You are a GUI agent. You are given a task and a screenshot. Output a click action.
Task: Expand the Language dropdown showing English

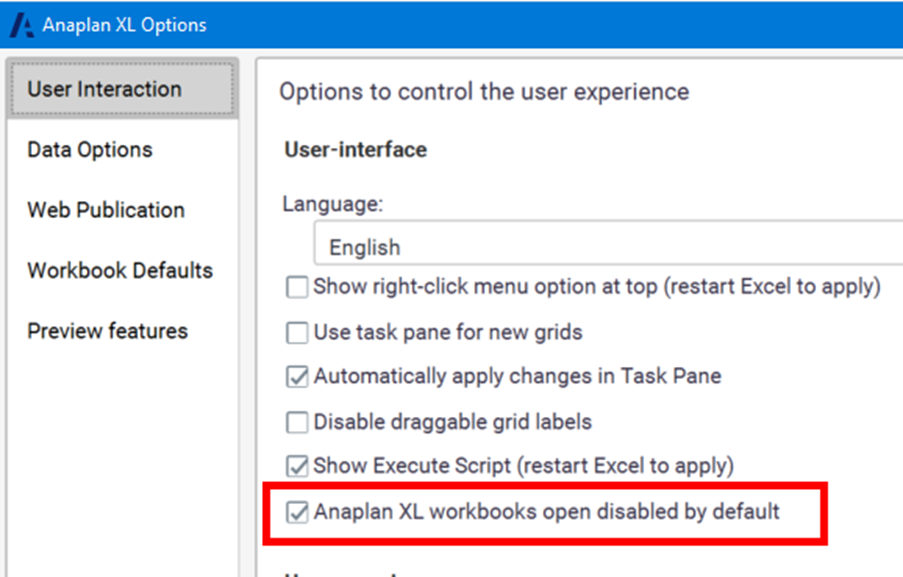pos(600,246)
